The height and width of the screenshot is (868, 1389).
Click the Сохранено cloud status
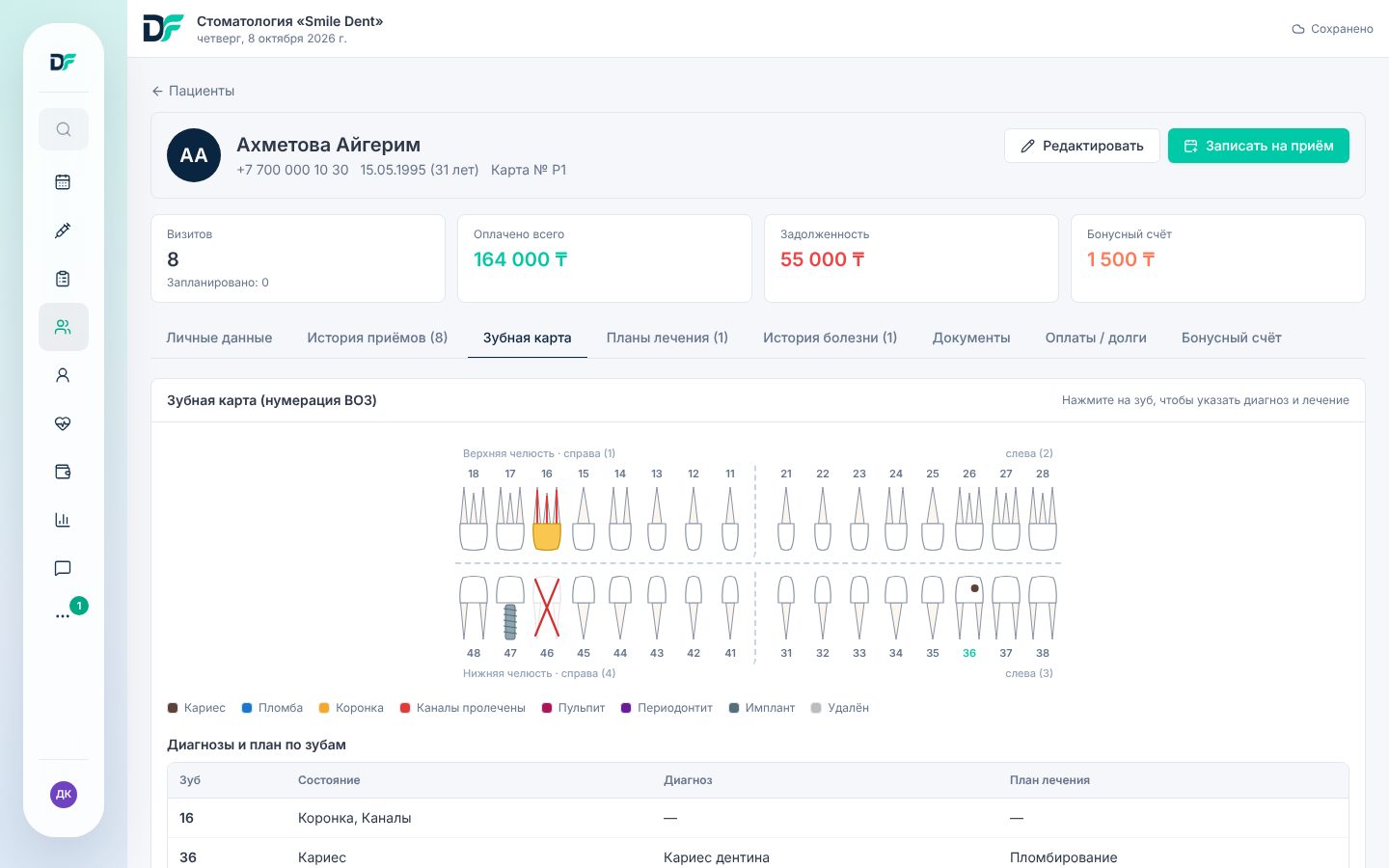point(1332,29)
